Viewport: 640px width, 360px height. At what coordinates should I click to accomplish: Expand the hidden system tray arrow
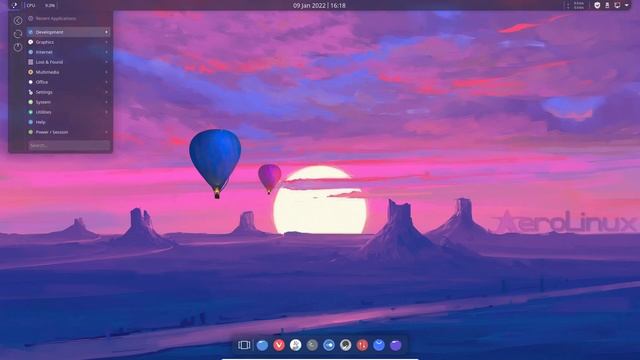[x=627, y=5]
